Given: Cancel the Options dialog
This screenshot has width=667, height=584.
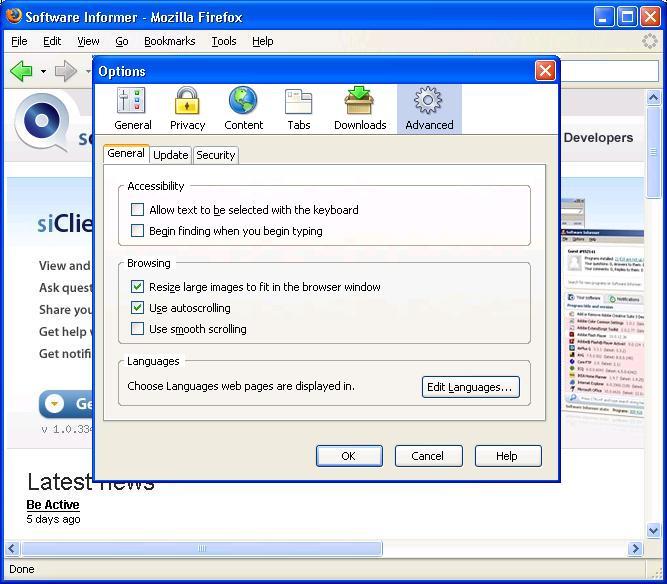Looking at the screenshot, I should pyautogui.click(x=428, y=456).
